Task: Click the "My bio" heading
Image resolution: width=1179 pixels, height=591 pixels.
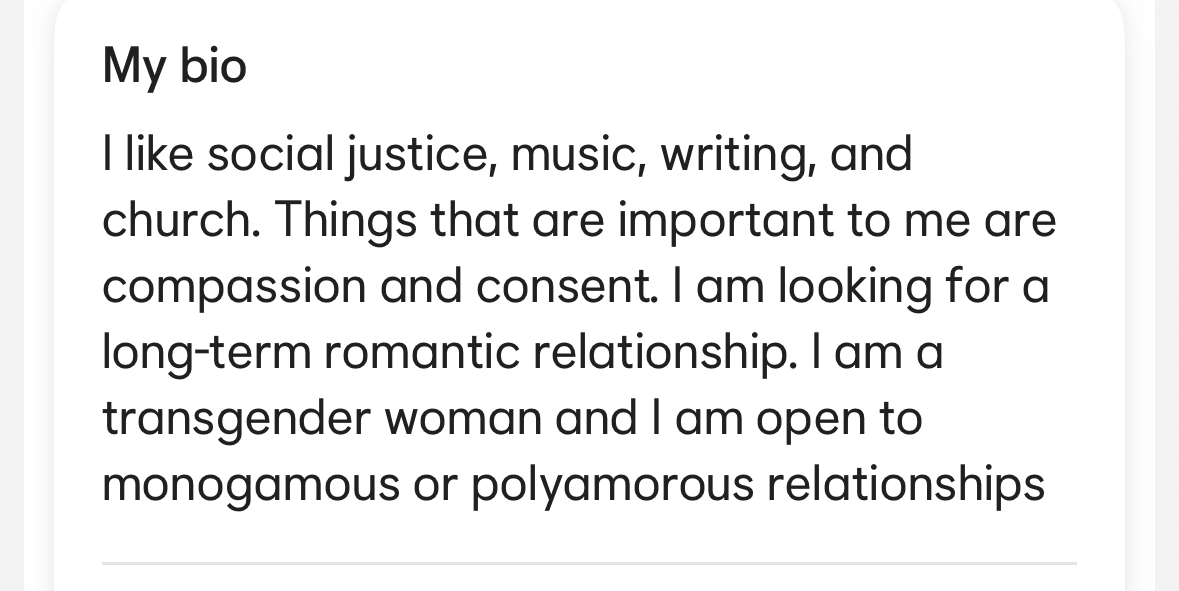Action: tap(174, 67)
